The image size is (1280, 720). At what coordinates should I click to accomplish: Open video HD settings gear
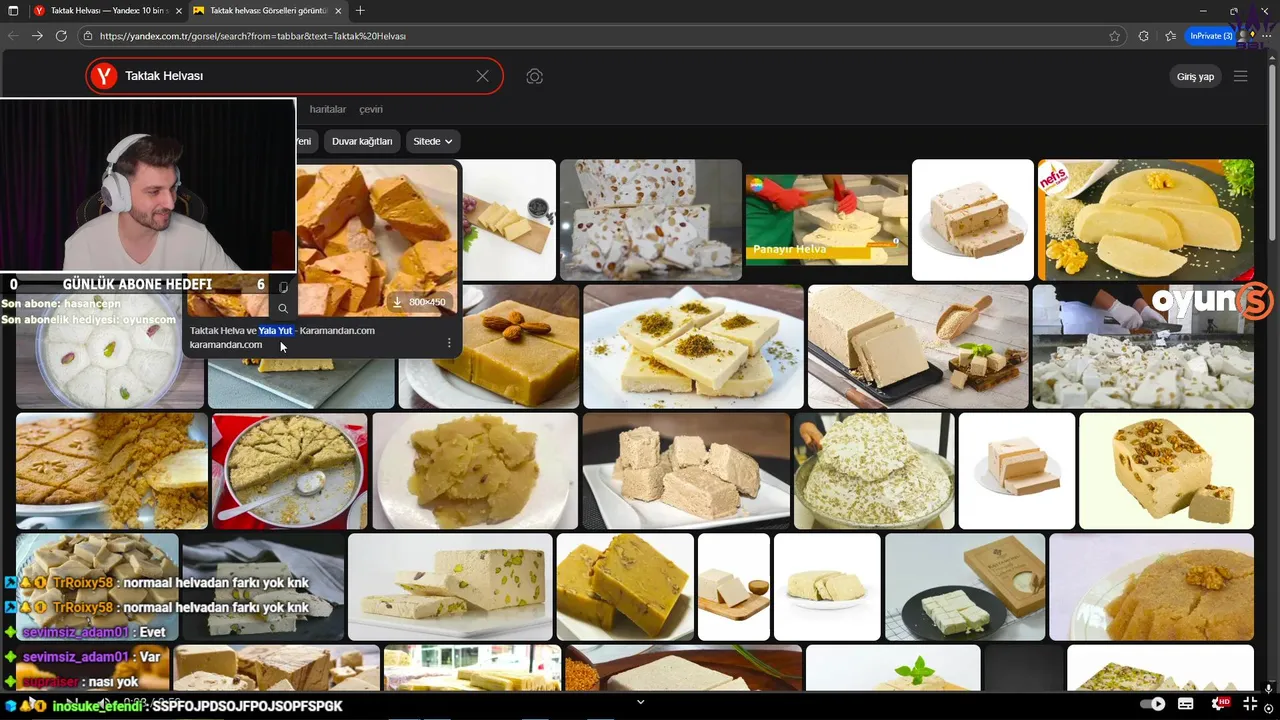point(1221,704)
